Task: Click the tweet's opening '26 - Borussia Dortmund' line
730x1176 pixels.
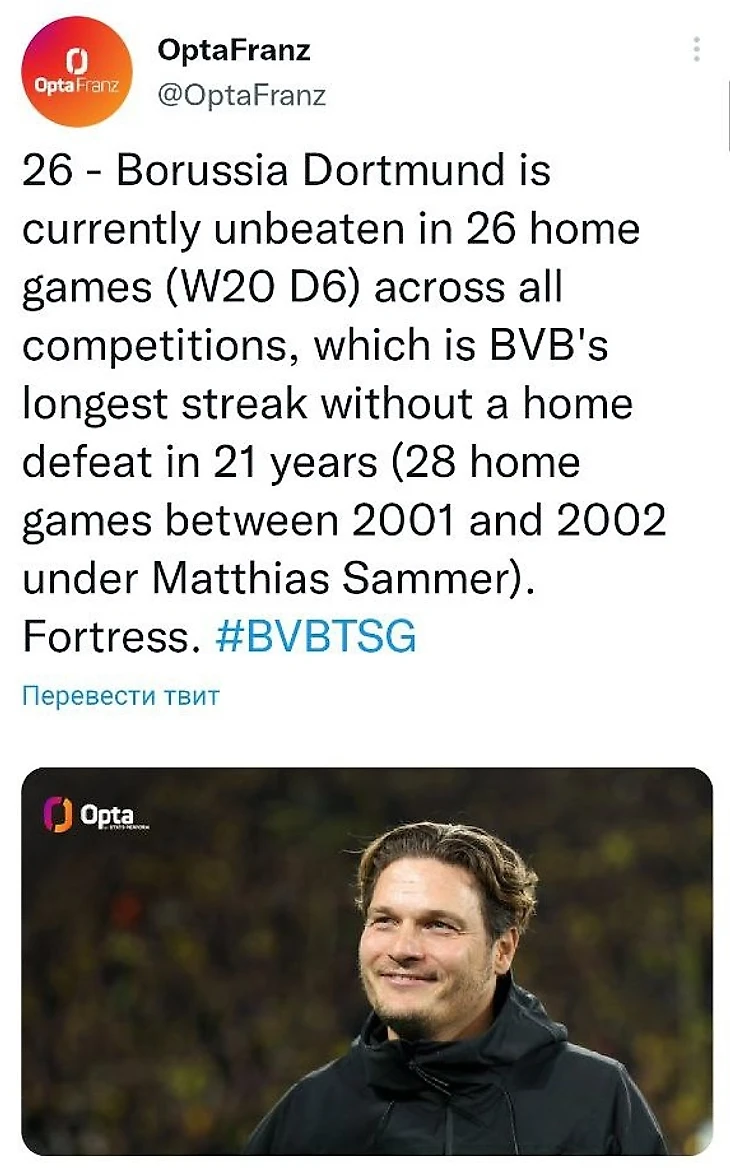Action: click(286, 171)
